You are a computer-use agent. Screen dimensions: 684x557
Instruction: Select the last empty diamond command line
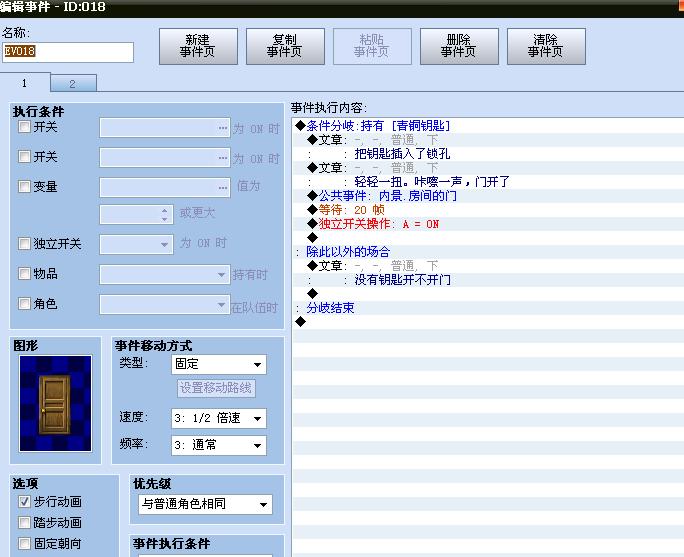click(x=488, y=321)
